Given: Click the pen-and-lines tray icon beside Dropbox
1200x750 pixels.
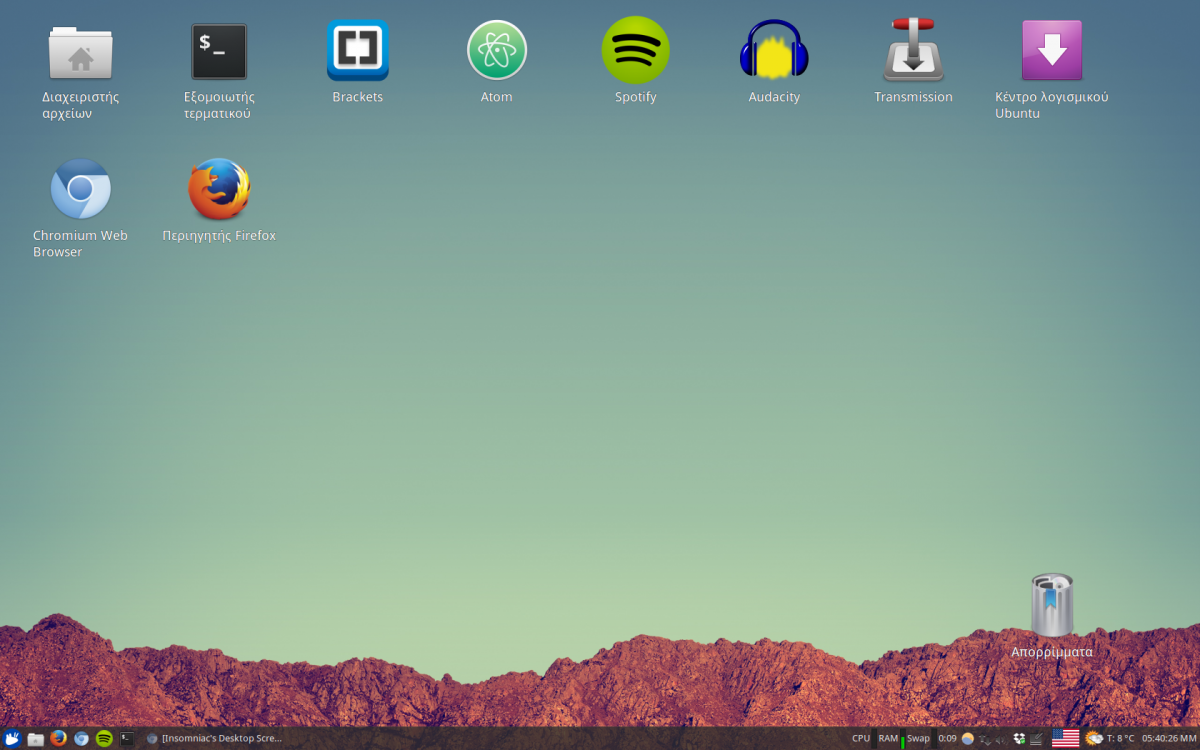Looking at the screenshot, I should coord(1036,739).
